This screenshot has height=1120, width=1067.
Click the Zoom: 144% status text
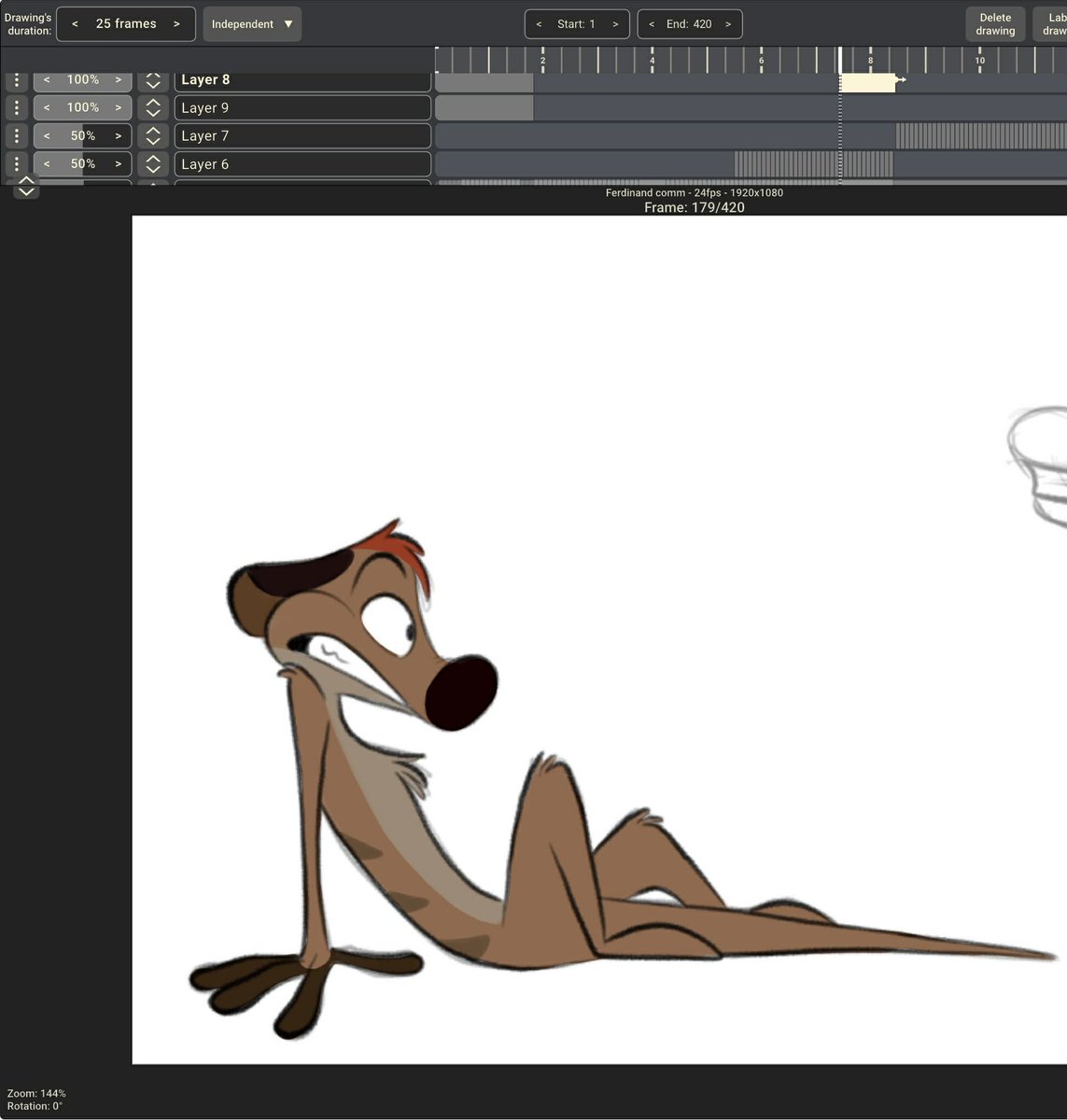pos(36,1093)
